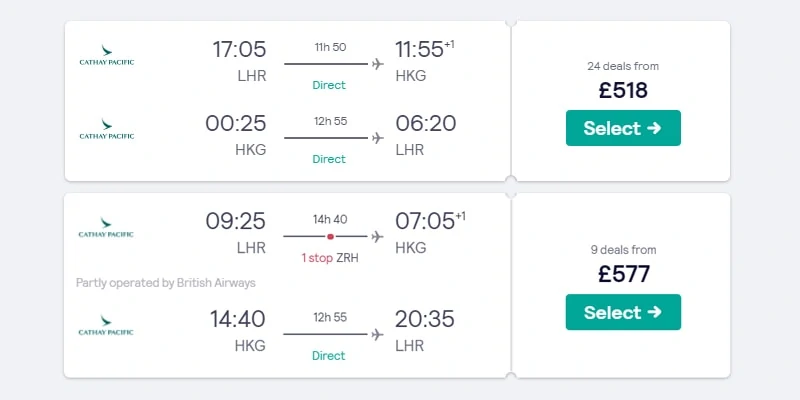This screenshot has height=400, width=800.
Task: Click 'Partly operated by British Airways' note
Action: [x=166, y=283]
